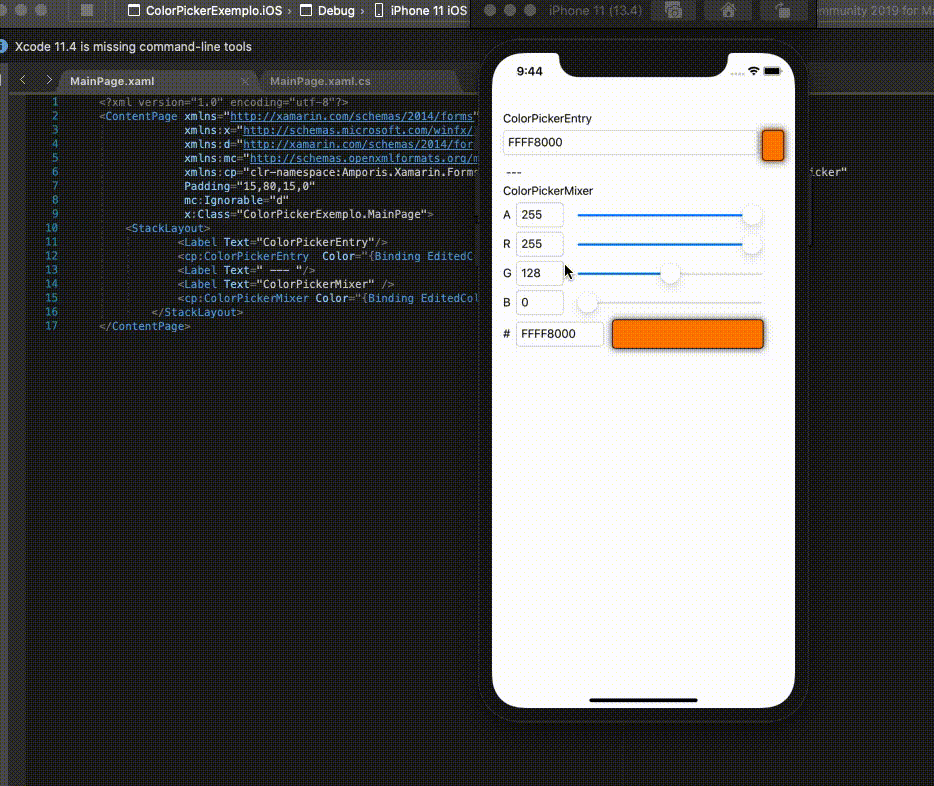Open the xmlns:d xamarin.com schemas link
Screen dimensions: 934x786
coord(358,144)
